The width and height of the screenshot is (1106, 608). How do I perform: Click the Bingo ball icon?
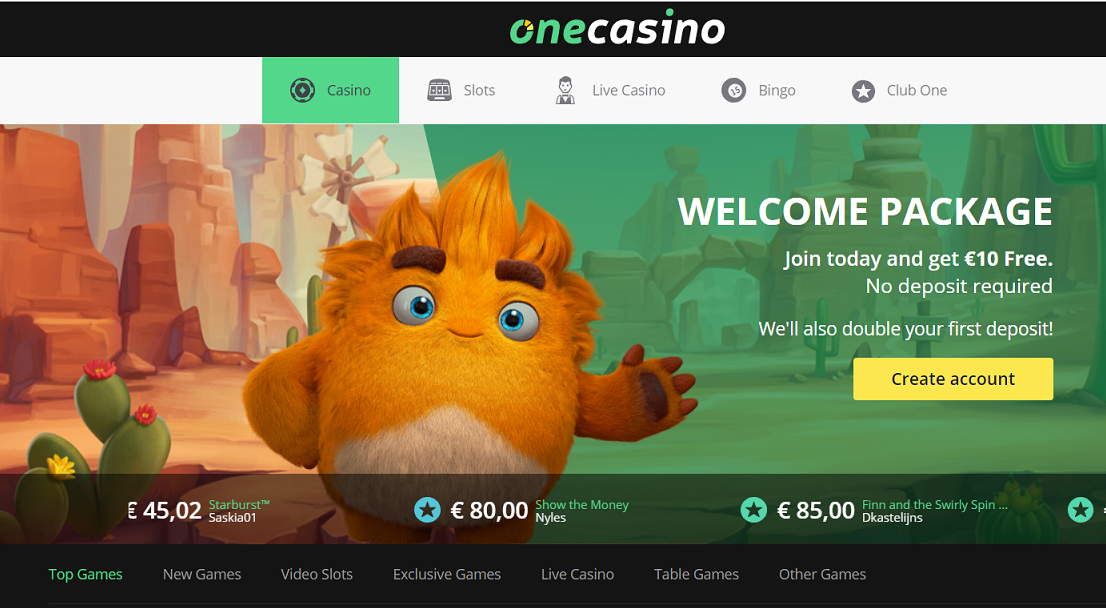click(734, 90)
